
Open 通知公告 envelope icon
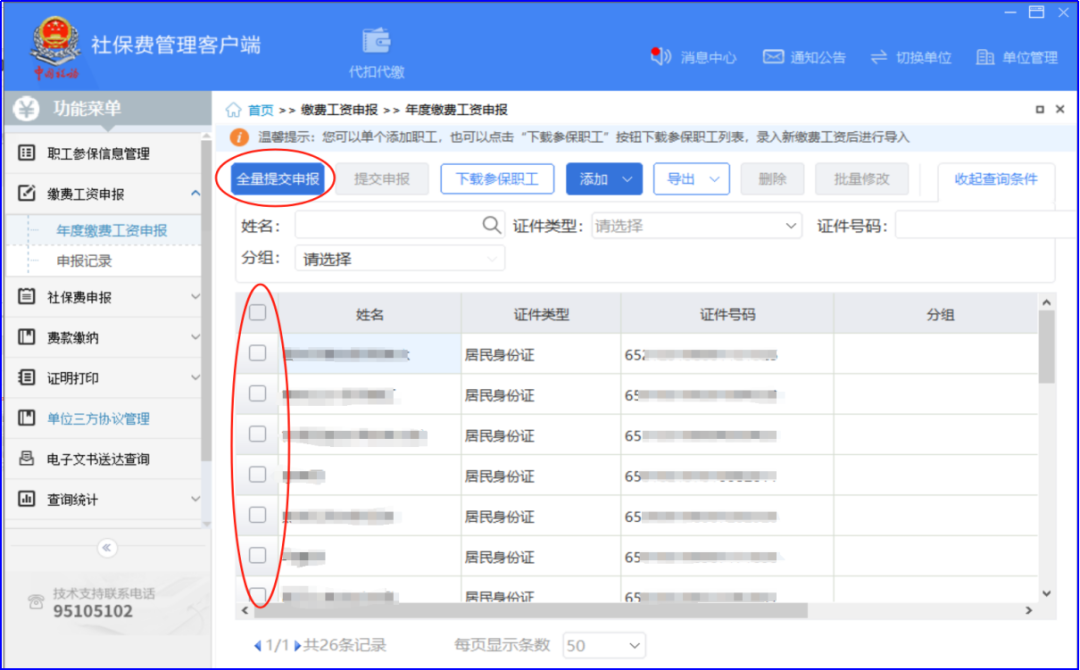[773, 57]
